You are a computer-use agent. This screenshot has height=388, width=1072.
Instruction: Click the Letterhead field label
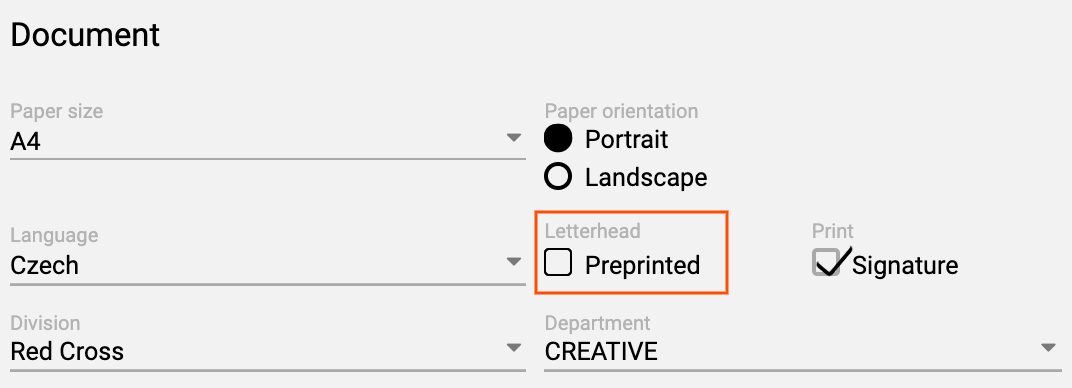pyautogui.click(x=593, y=231)
